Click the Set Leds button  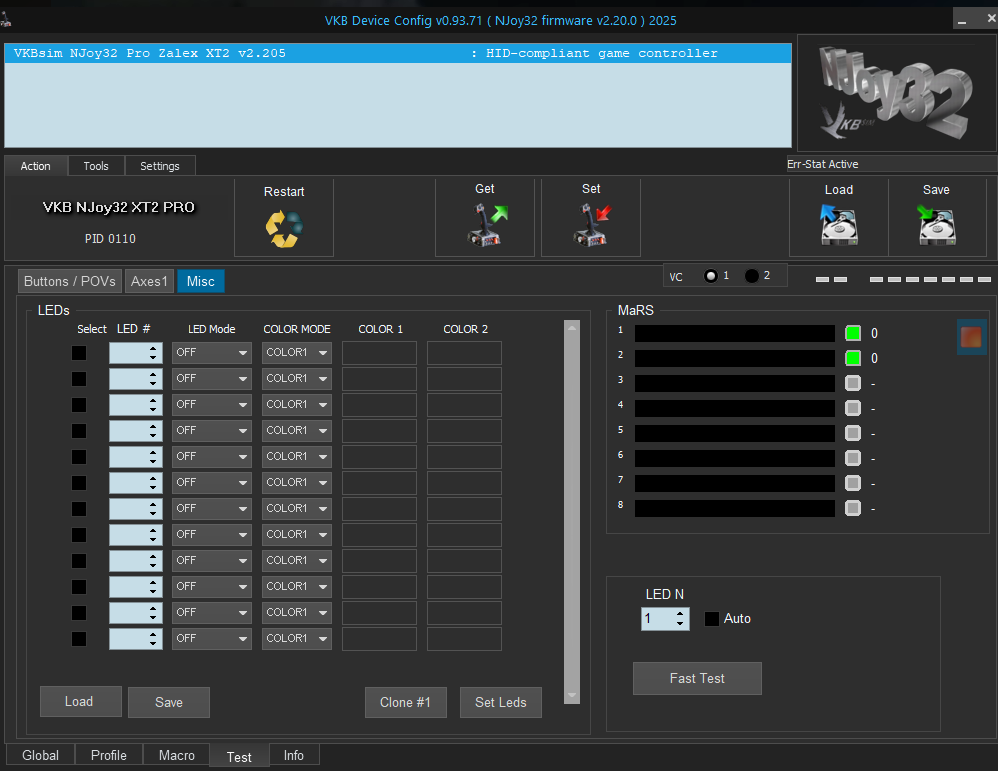pyautogui.click(x=500, y=702)
